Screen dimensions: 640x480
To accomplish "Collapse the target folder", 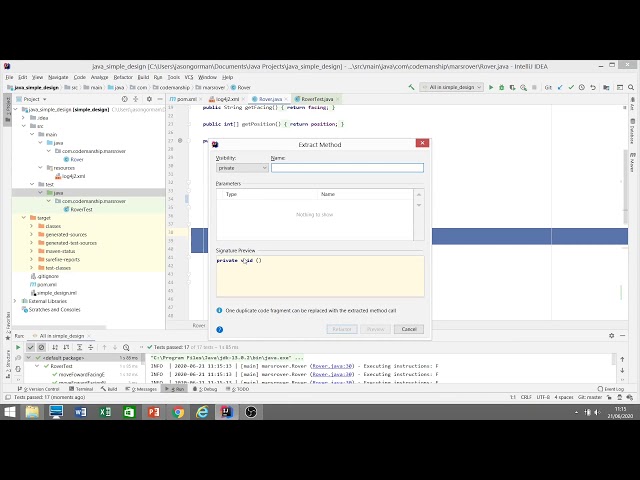I will [x=24, y=218].
